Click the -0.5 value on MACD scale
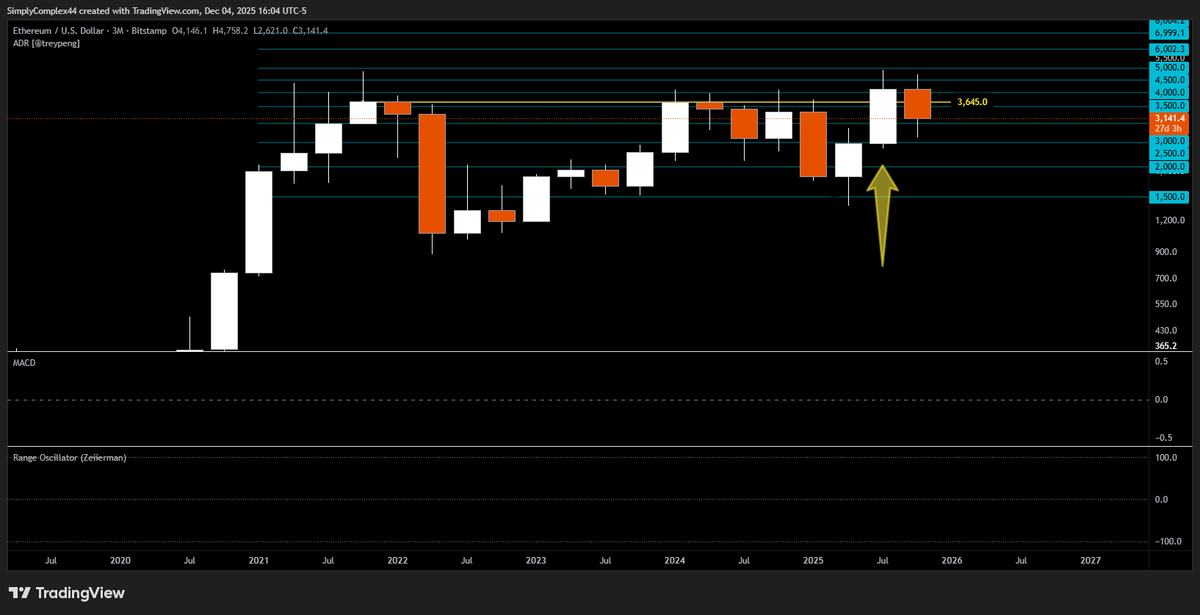1200x615 pixels. (x=1162, y=437)
